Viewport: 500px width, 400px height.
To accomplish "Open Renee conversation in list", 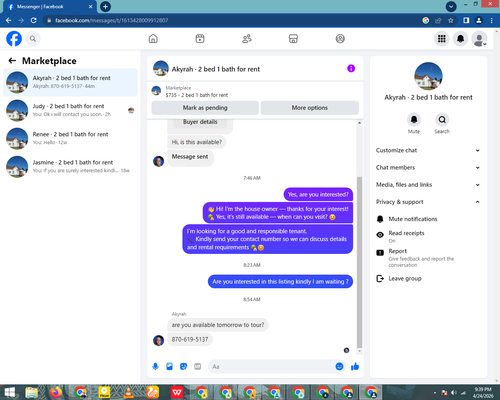I will coord(70,138).
